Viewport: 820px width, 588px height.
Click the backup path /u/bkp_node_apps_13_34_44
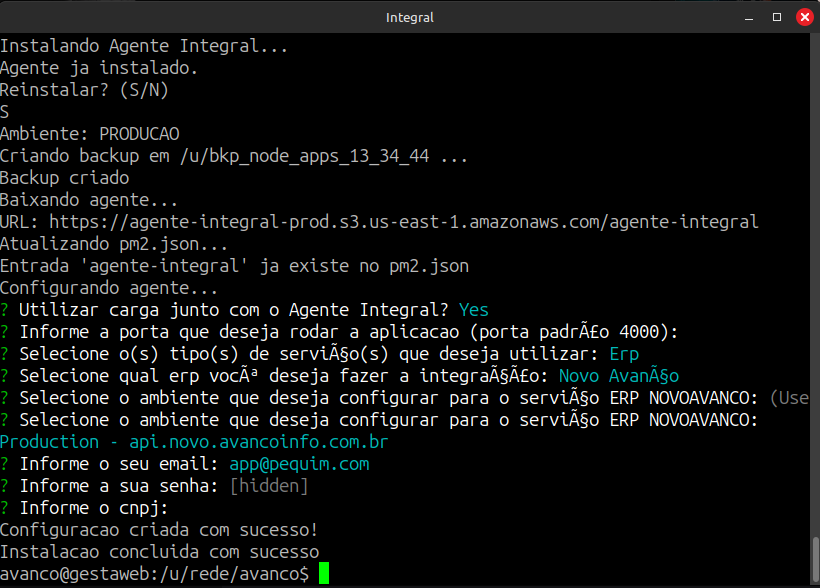(x=304, y=156)
